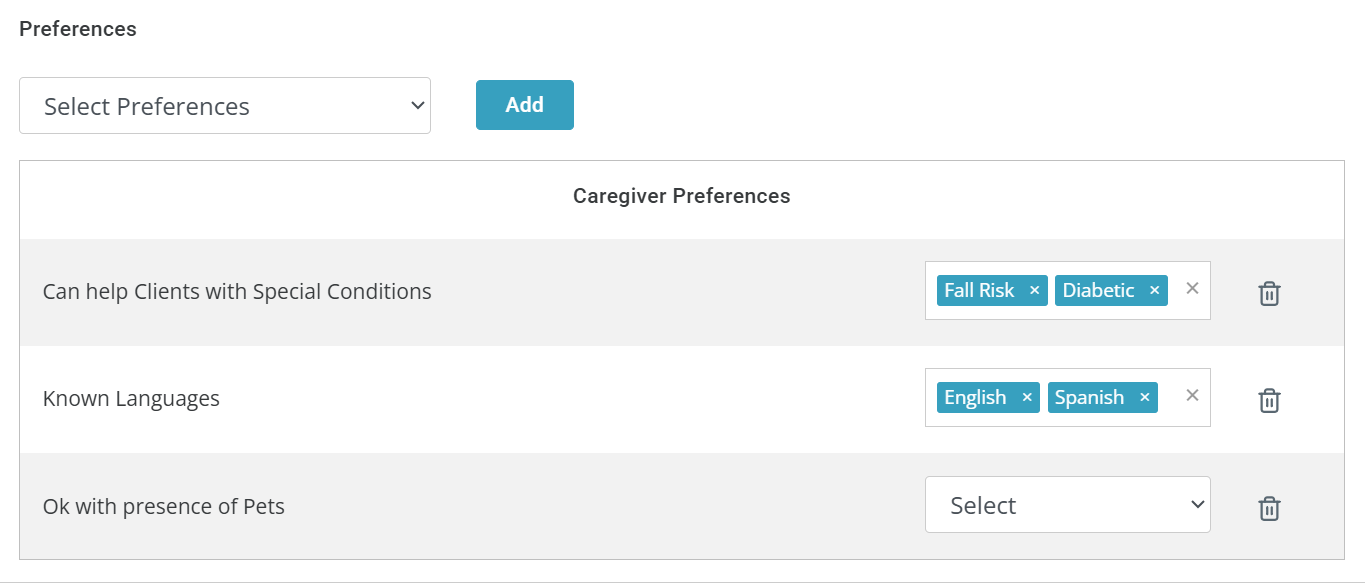Select the Fall Risk tag label
This screenshot has width=1365, height=585.
[x=979, y=290]
